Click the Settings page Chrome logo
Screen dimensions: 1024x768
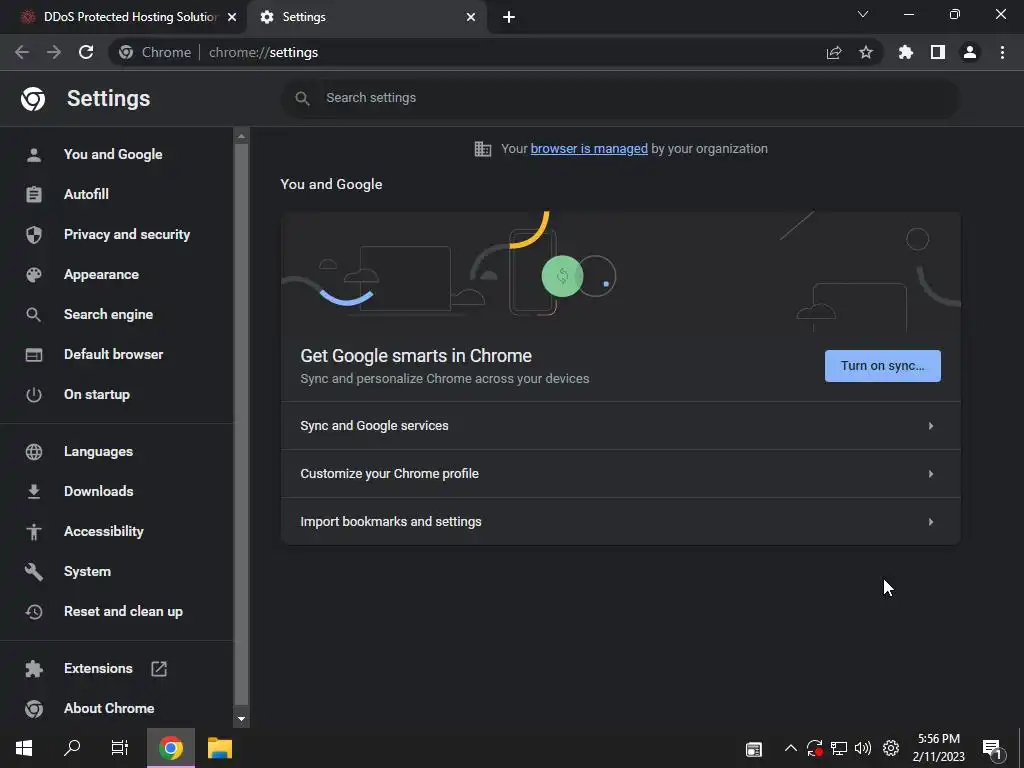pos(33,99)
